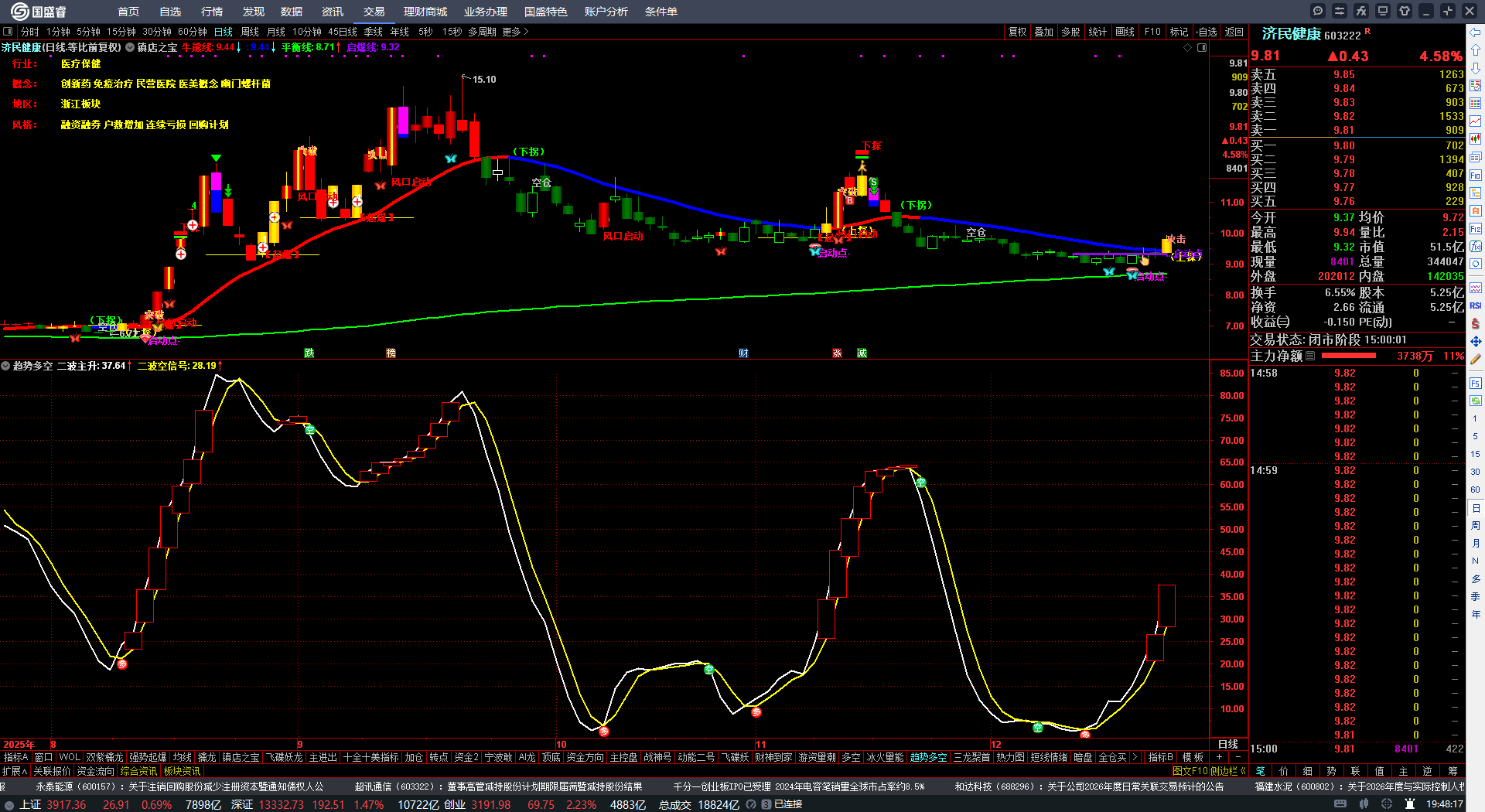
Task: Open the 图文F10 link
Action: point(1190,771)
